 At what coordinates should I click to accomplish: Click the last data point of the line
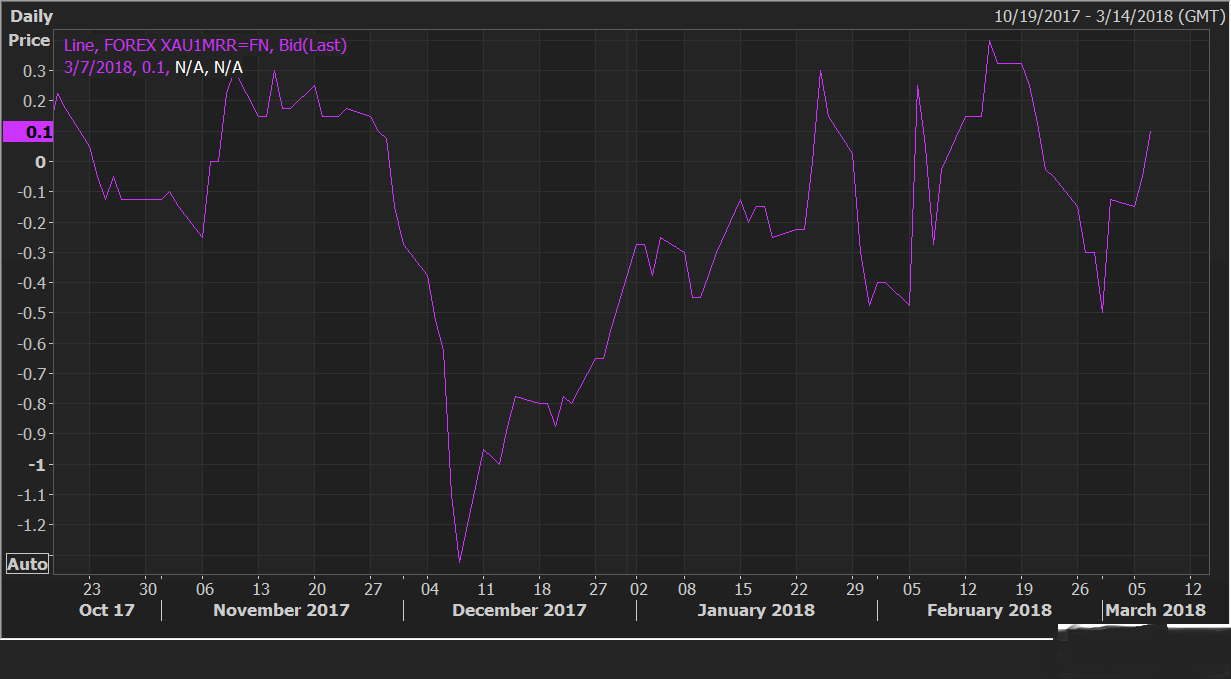coord(1151,131)
